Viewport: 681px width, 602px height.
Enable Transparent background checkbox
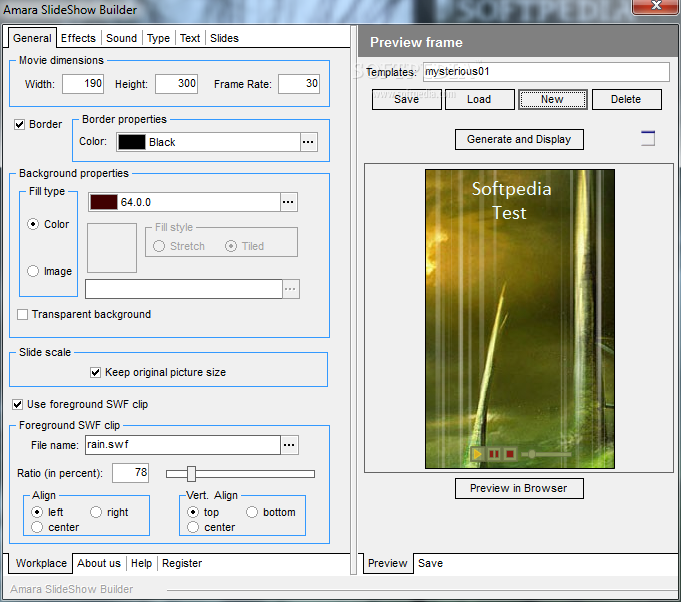pos(23,314)
